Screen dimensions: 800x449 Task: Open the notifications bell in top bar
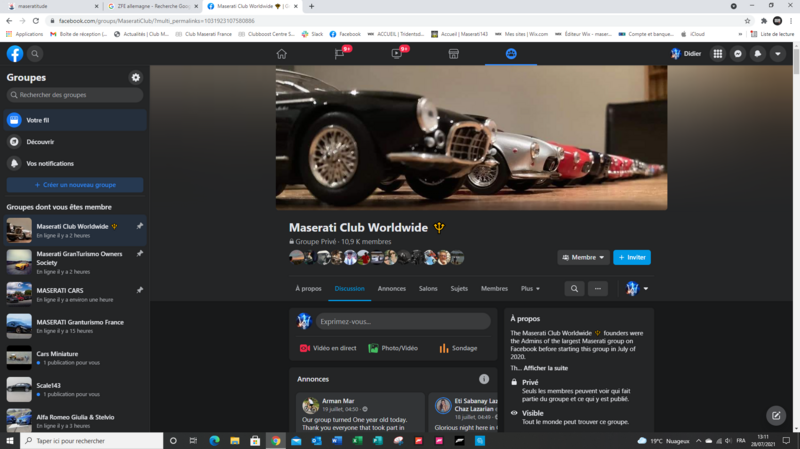758,54
